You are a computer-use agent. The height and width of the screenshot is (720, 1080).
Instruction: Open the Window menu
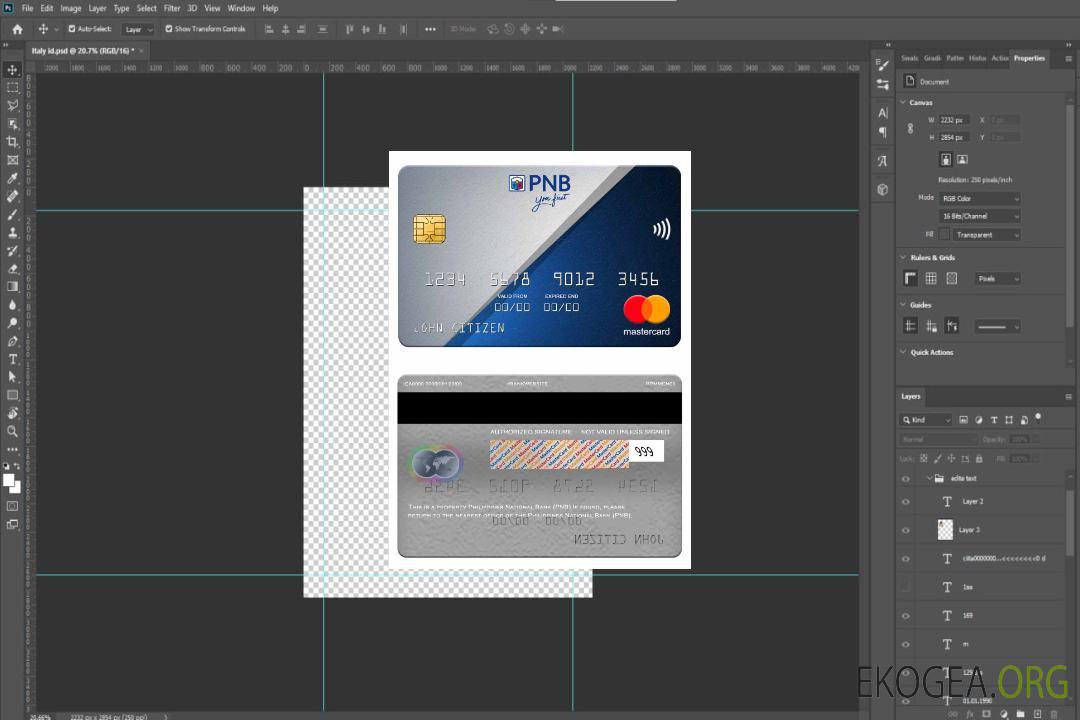pyautogui.click(x=241, y=8)
